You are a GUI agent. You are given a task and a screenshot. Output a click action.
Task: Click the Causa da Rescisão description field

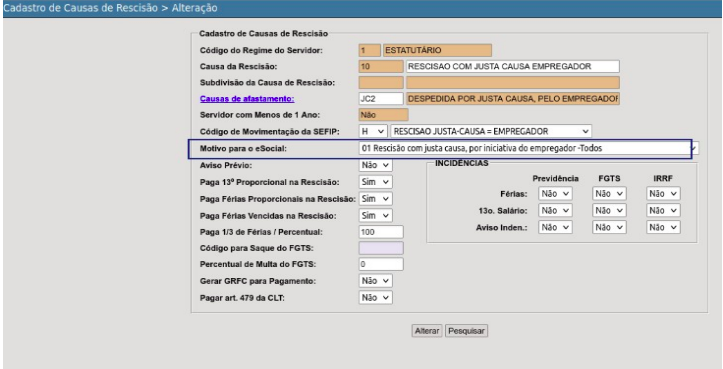(x=513, y=66)
